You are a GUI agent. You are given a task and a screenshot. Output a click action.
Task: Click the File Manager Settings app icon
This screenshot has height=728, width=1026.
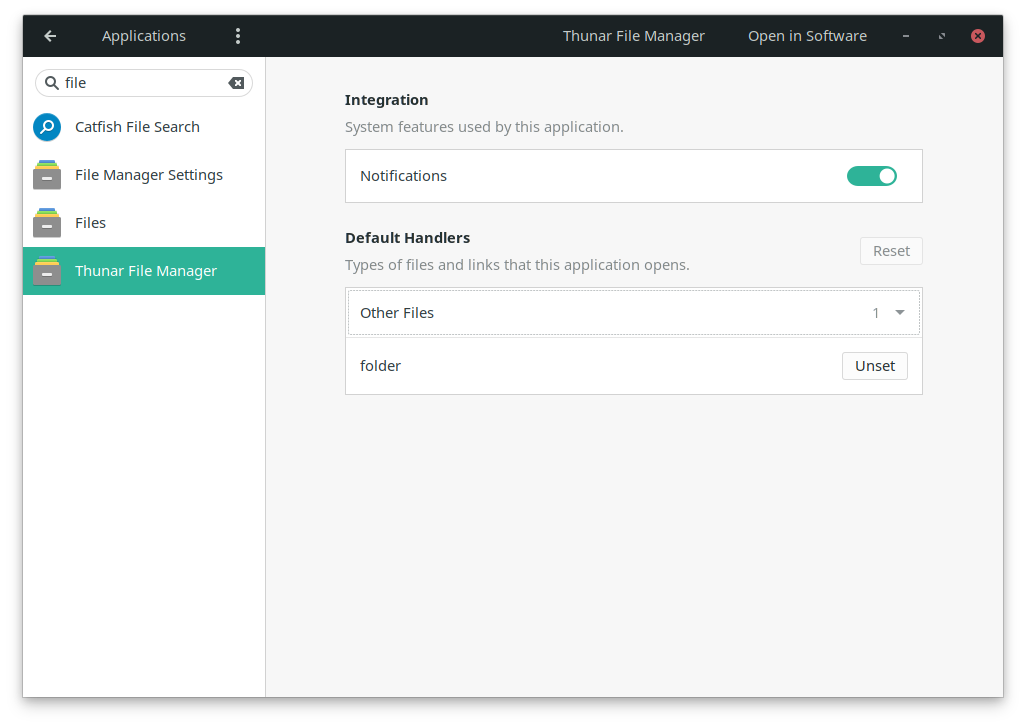(x=47, y=175)
